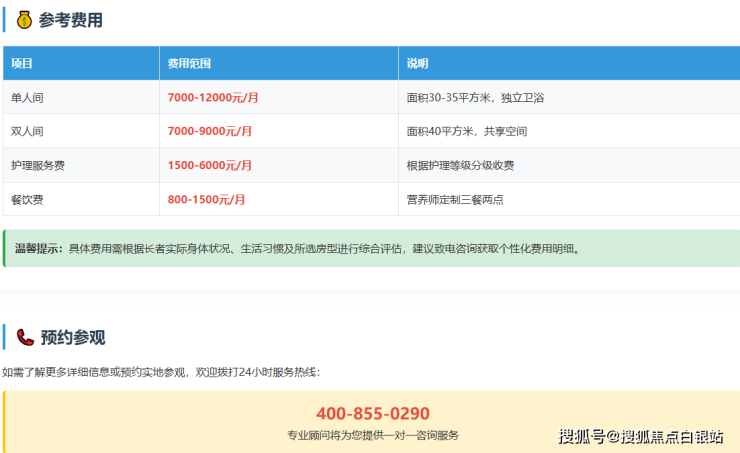Click the 800-1500元/月 price
This screenshot has width=740, height=453.
207,199
